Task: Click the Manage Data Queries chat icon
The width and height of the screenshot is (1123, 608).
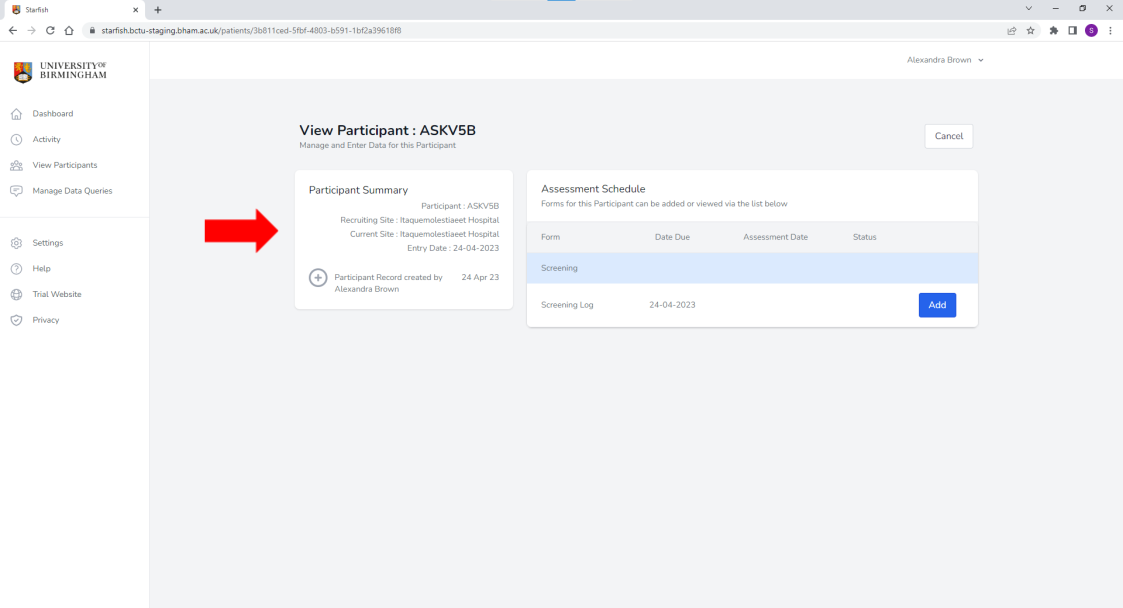Action: [16, 191]
